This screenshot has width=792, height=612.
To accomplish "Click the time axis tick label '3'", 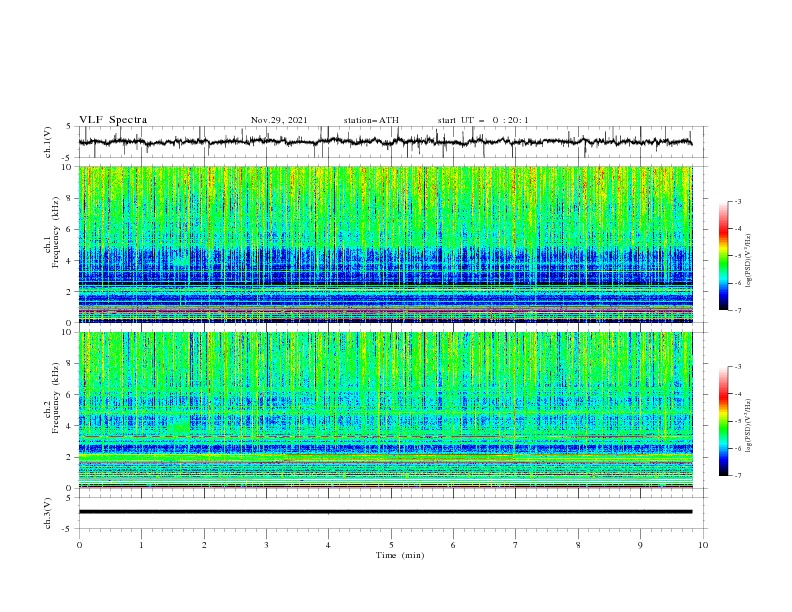I will click(266, 545).
